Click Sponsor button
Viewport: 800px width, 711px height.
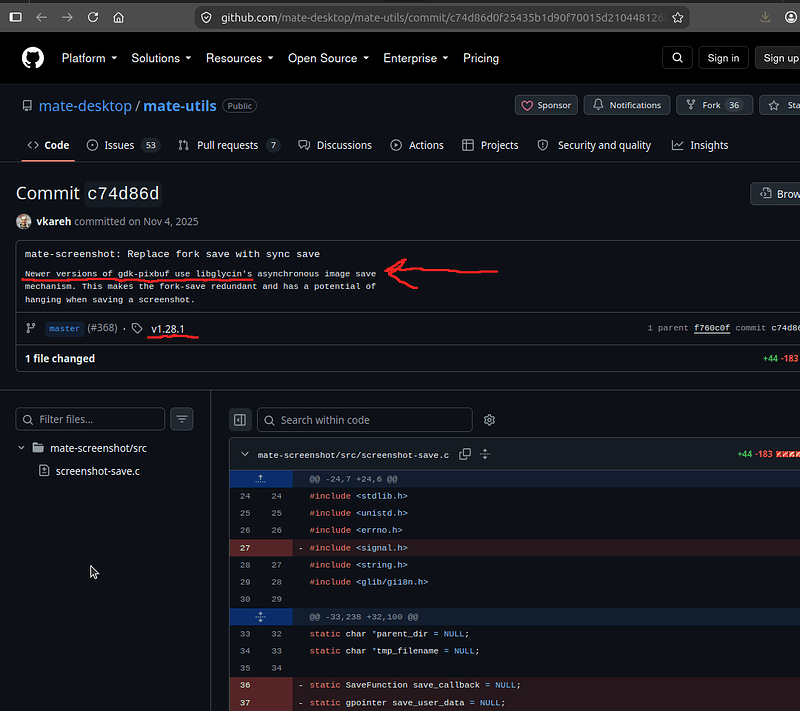coord(546,105)
